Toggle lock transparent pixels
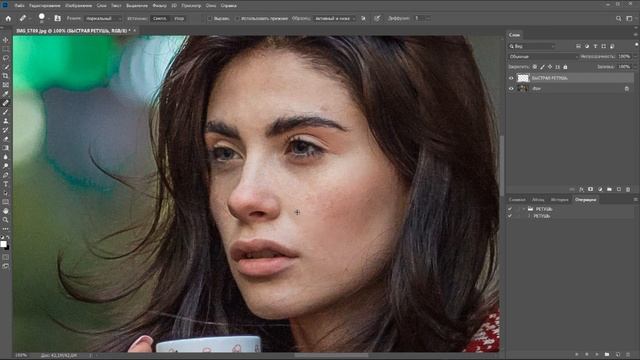640x360 pixels. point(535,67)
